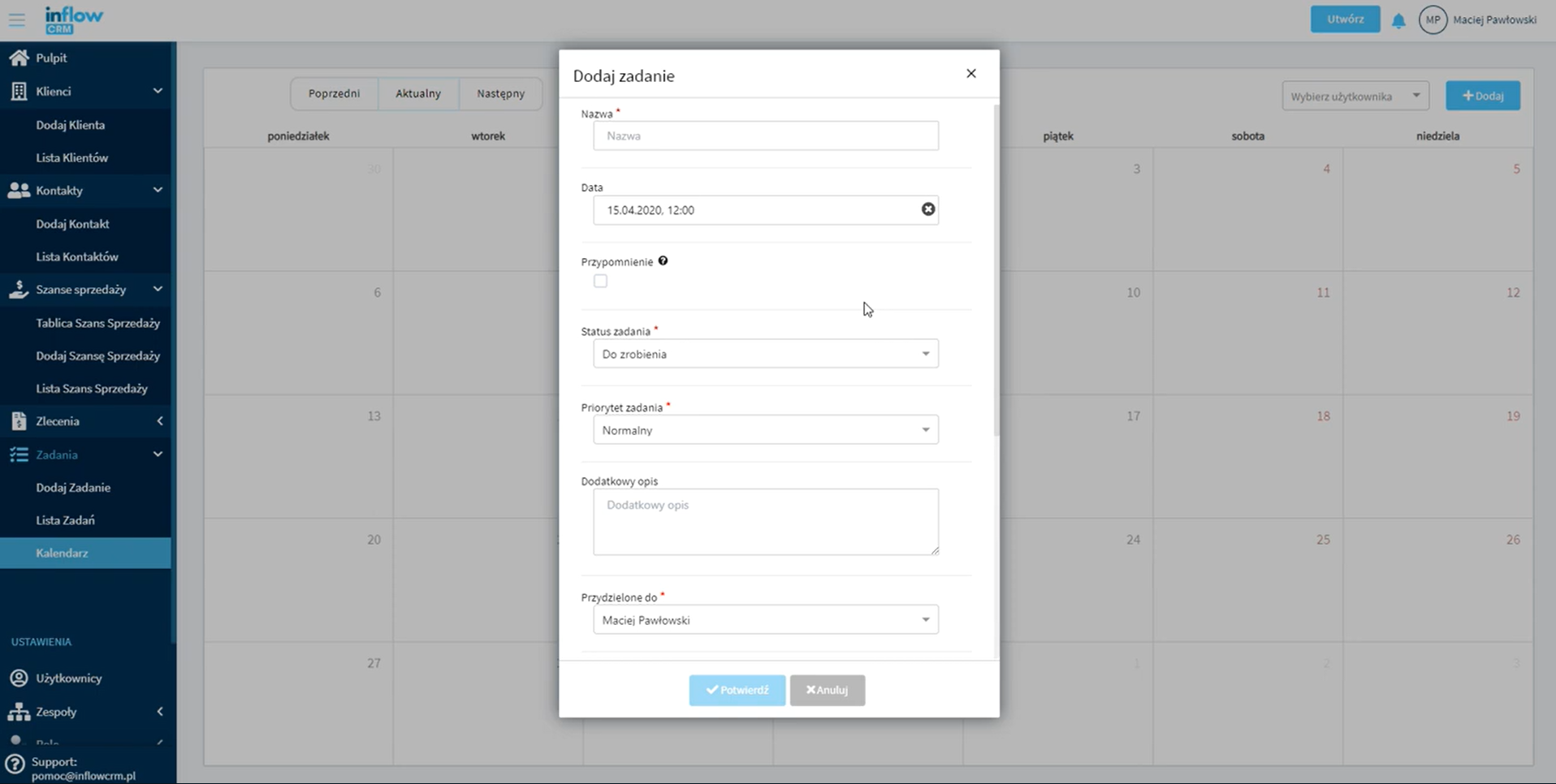Viewport: 1556px width, 784px height.
Task: Clear the date field with X icon
Action: (x=927, y=209)
